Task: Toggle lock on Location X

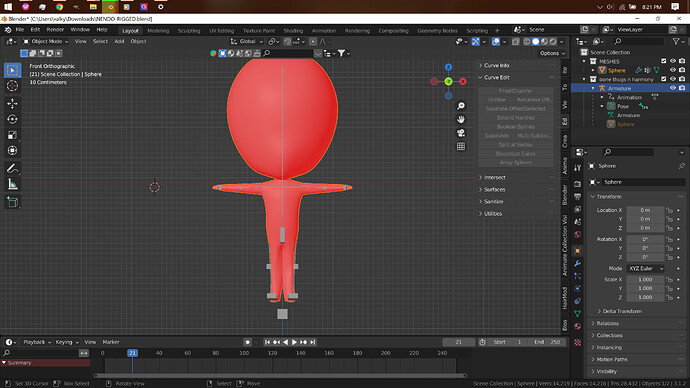Action: coord(669,210)
